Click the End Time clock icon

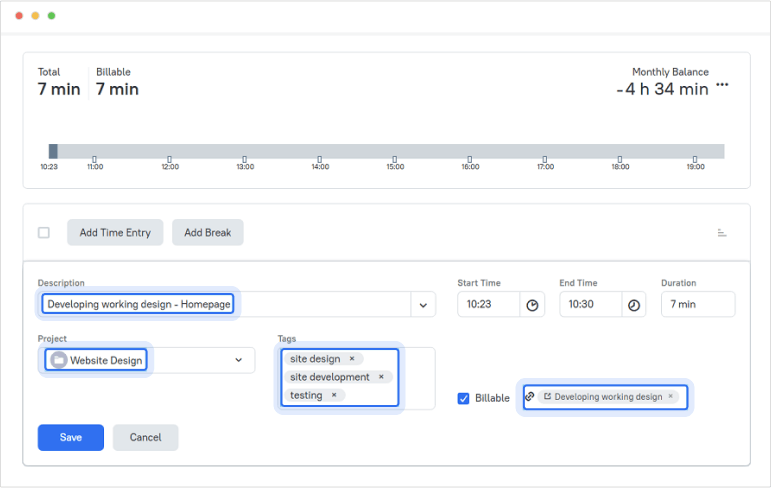634,305
